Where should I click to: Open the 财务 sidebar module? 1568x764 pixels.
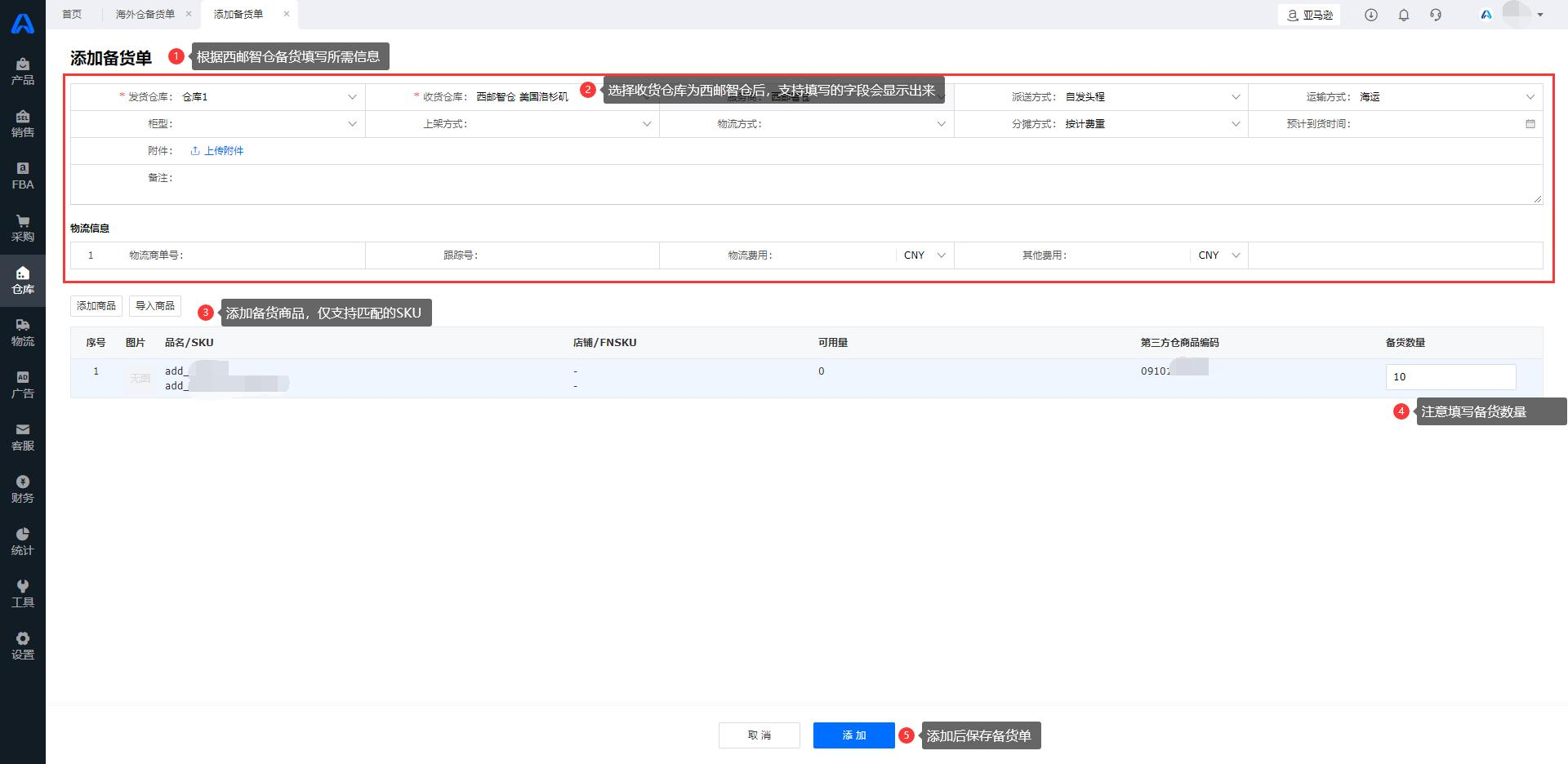pyautogui.click(x=23, y=489)
